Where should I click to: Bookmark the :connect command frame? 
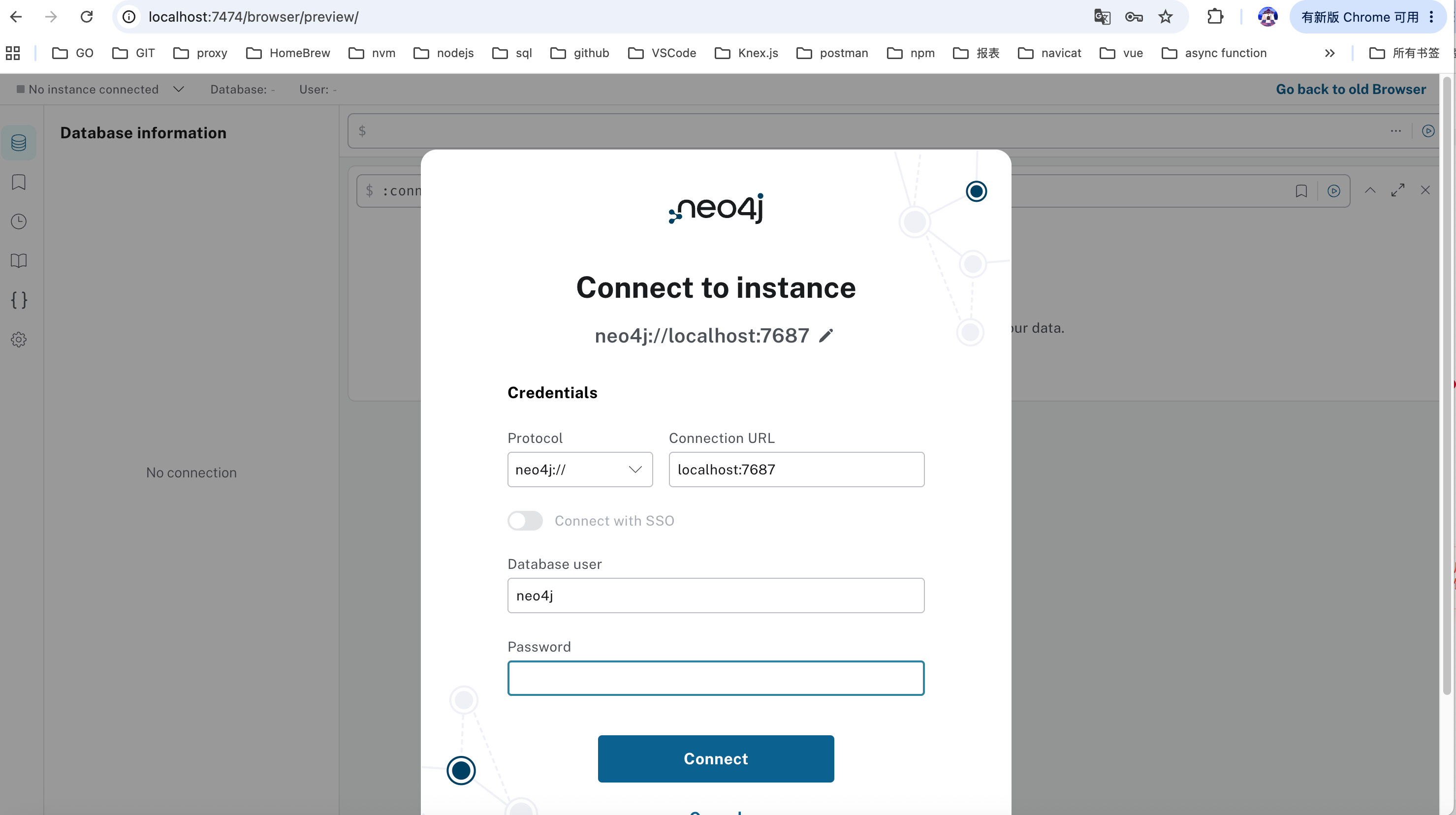click(x=1301, y=191)
